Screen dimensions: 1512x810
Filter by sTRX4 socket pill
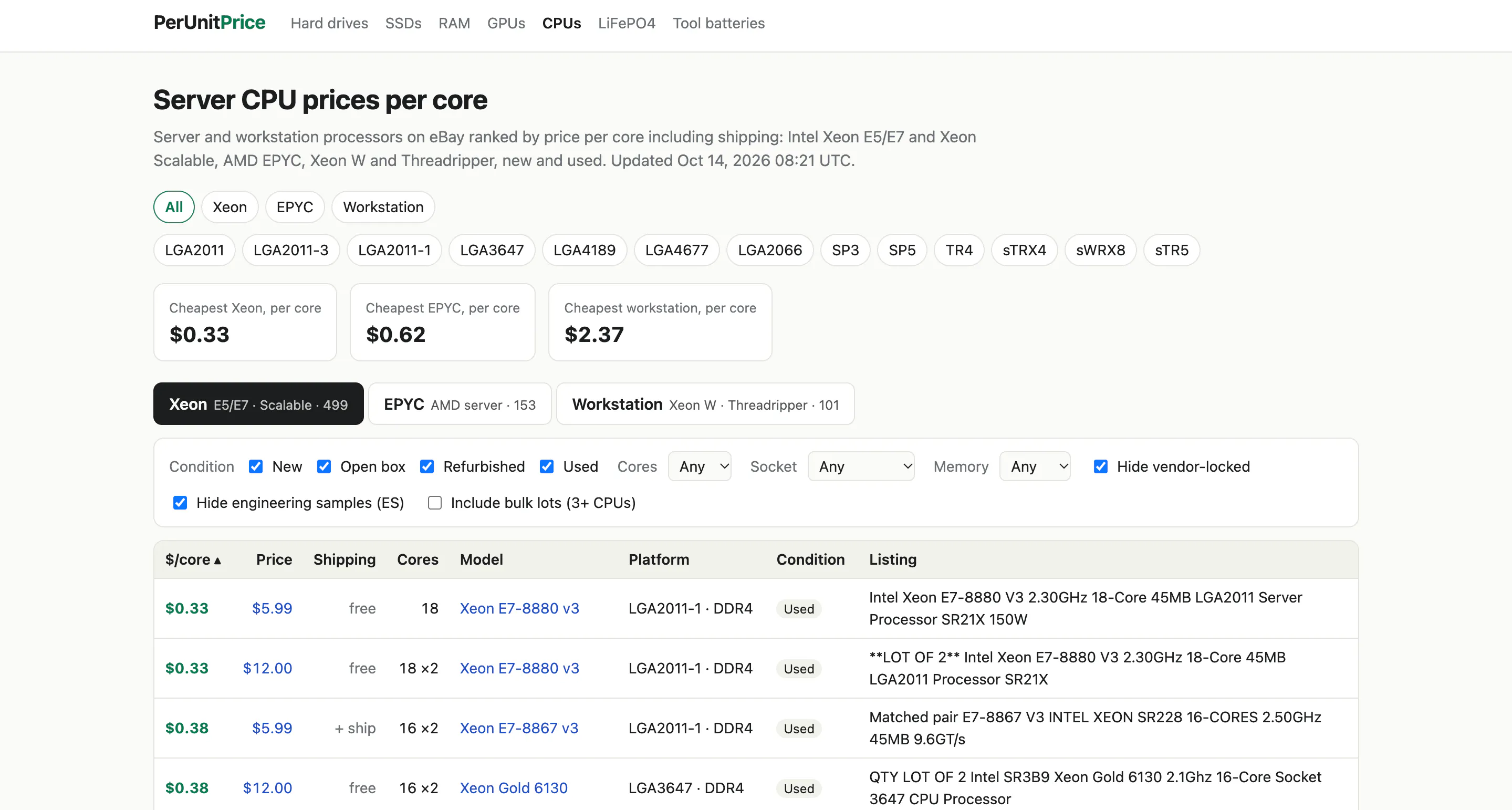[1024, 250]
